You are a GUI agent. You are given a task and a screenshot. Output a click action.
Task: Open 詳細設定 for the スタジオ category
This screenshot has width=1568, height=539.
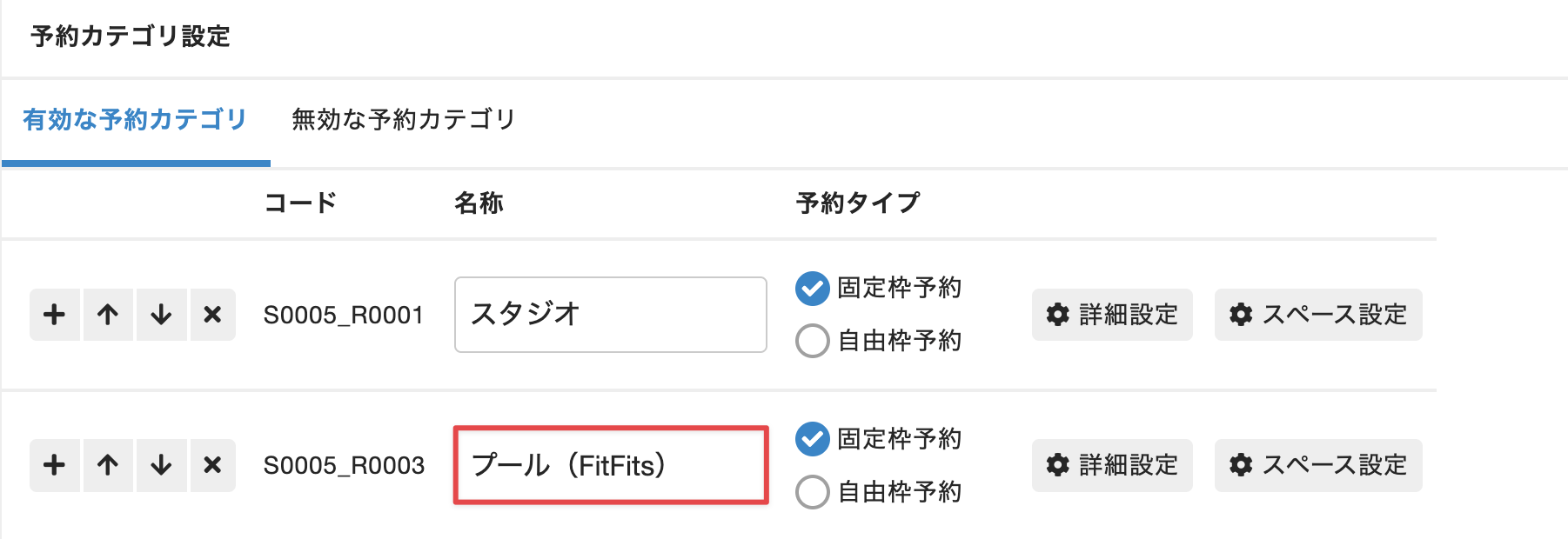(x=1111, y=315)
